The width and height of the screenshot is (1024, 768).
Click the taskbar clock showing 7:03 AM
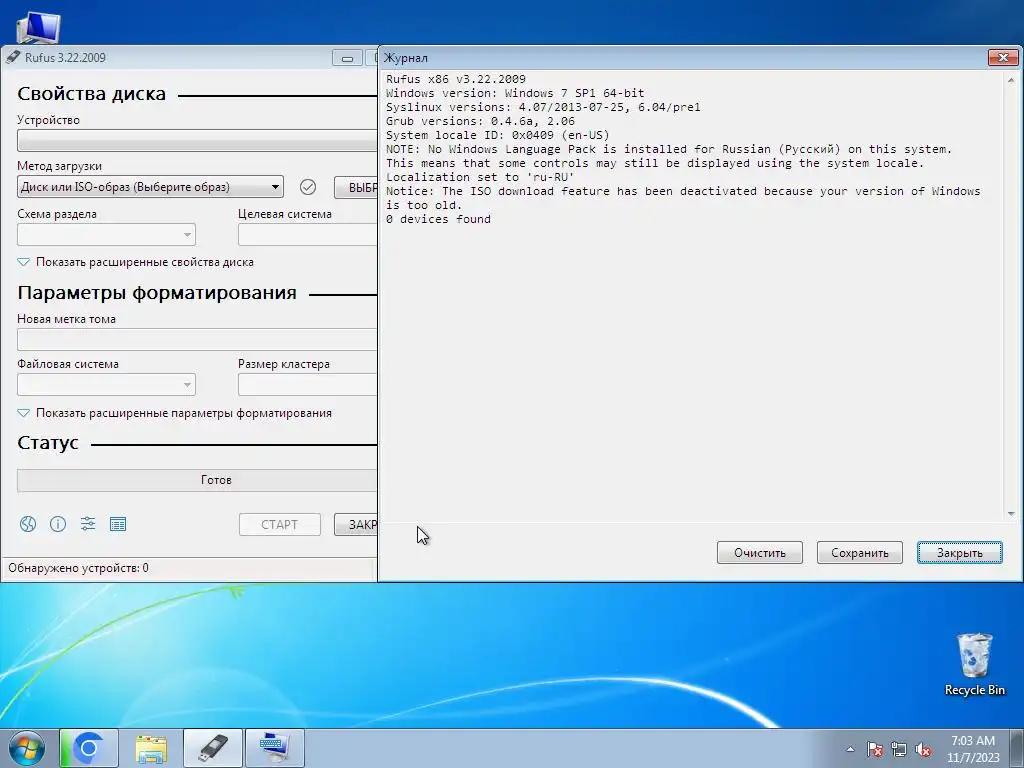point(973,748)
